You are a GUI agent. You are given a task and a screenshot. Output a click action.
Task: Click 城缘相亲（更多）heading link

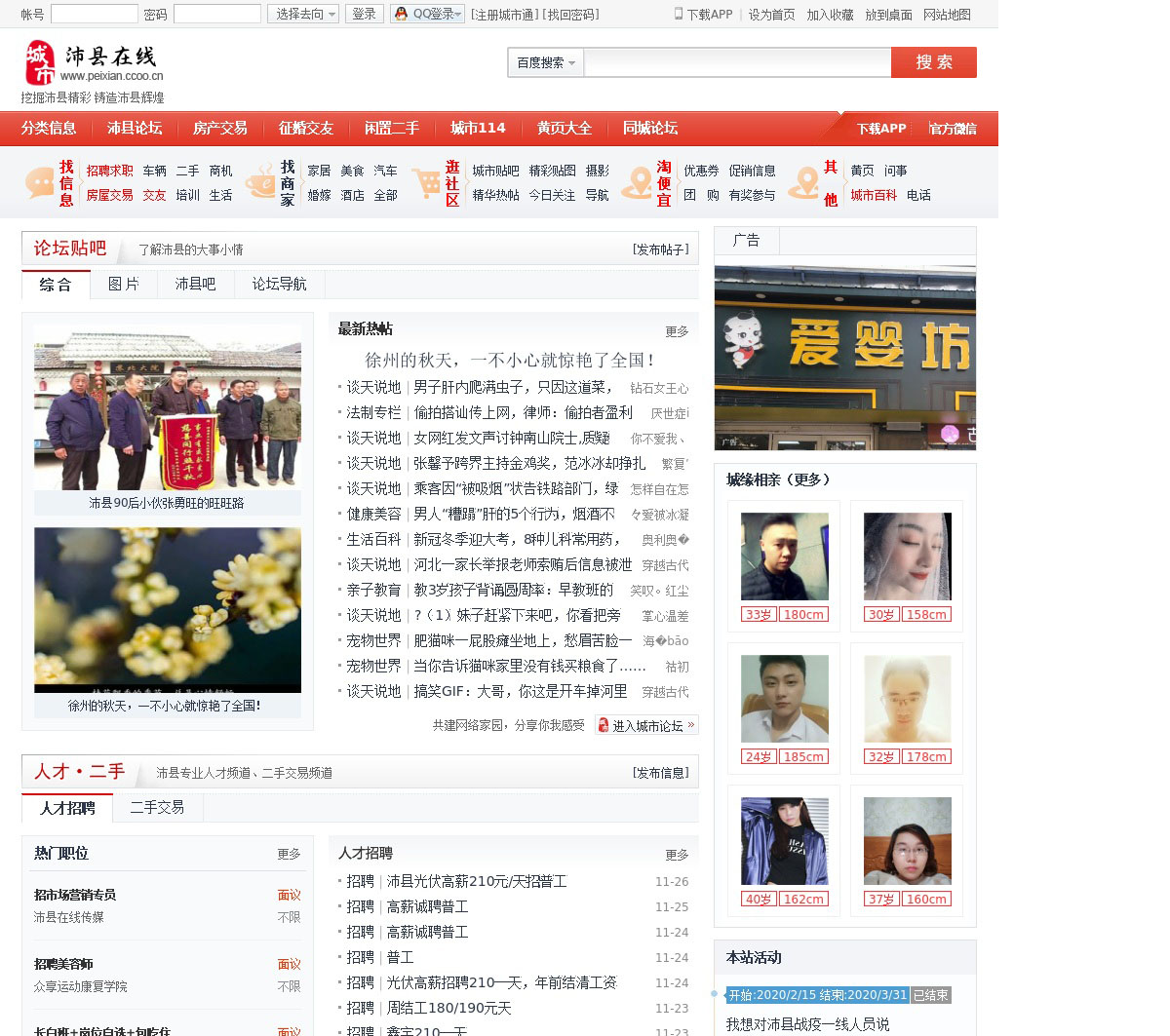coord(779,480)
